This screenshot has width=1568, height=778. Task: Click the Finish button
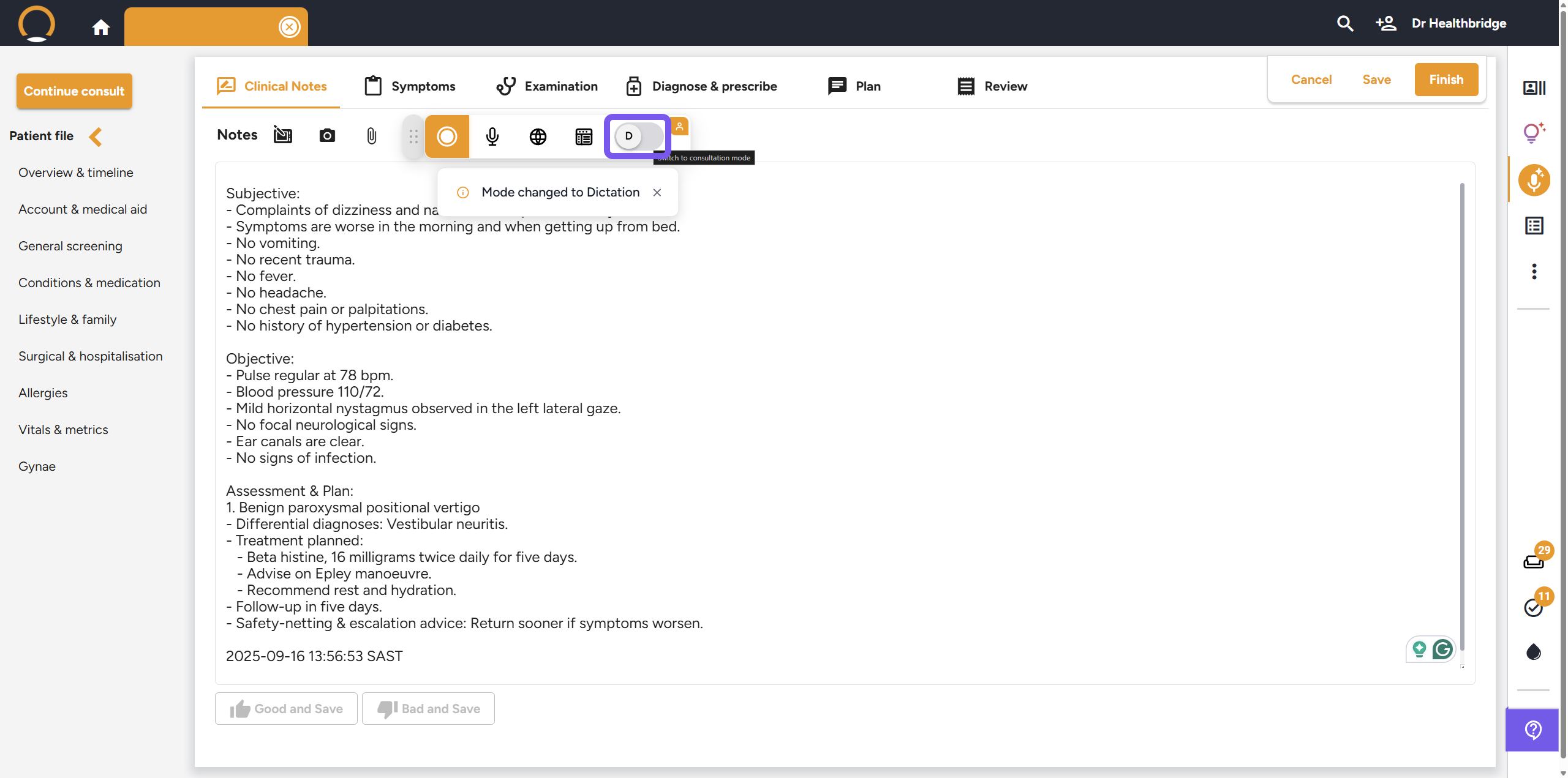point(1445,80)
